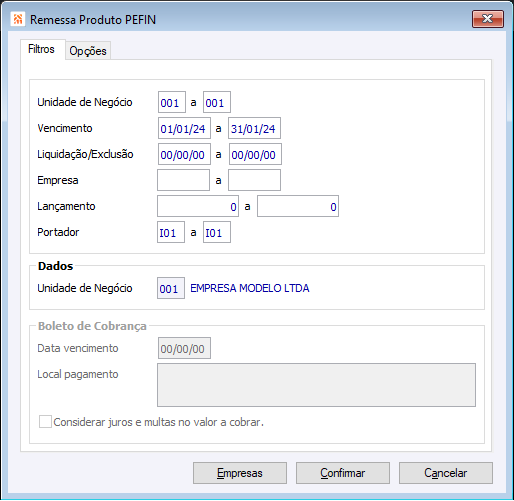Click the Lançamento starting value field
Viewport: 514px width, 501px height.
(198, 206)
